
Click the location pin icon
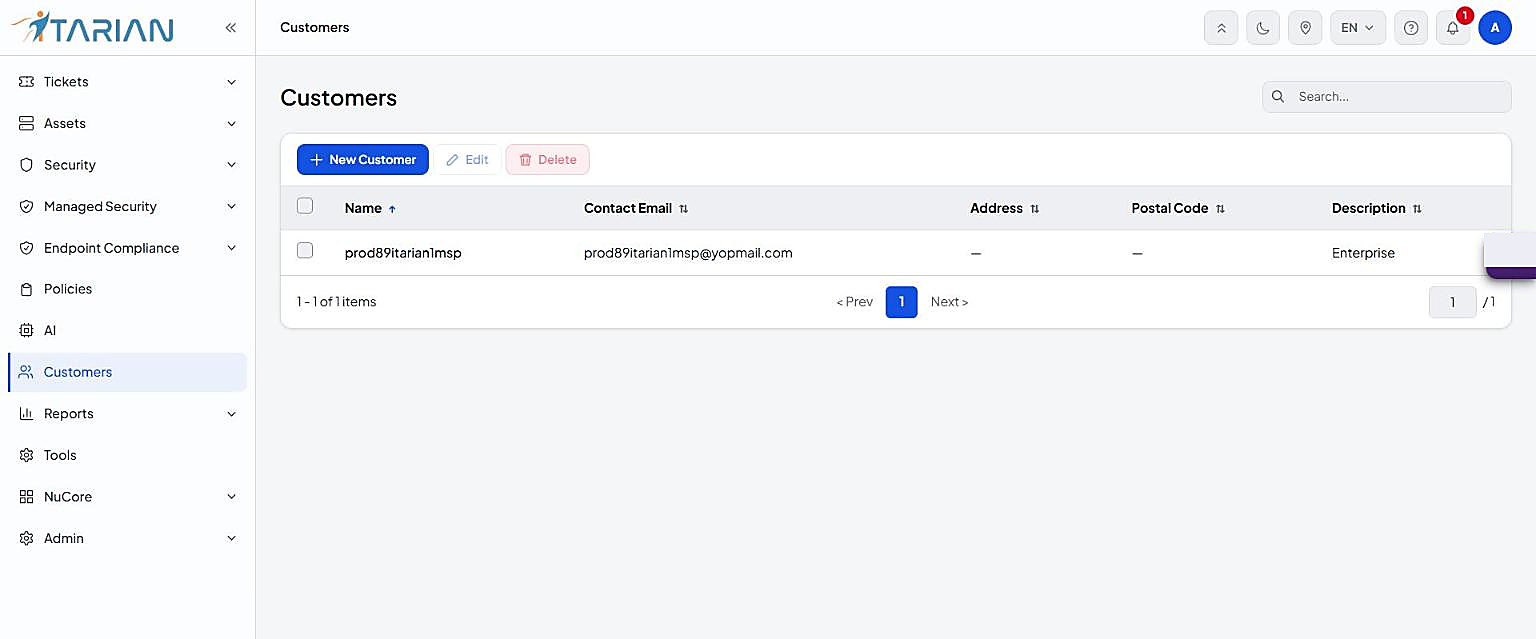click(x=1305, y=28)
